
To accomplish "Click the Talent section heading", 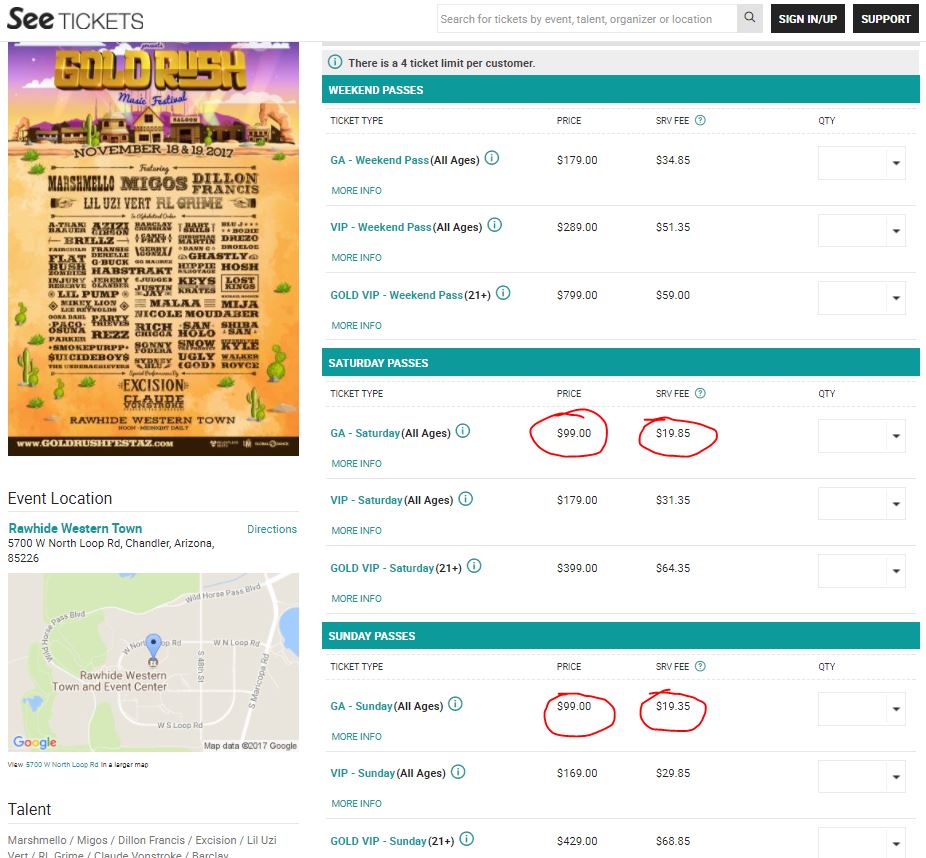I will tap(30, 809).
